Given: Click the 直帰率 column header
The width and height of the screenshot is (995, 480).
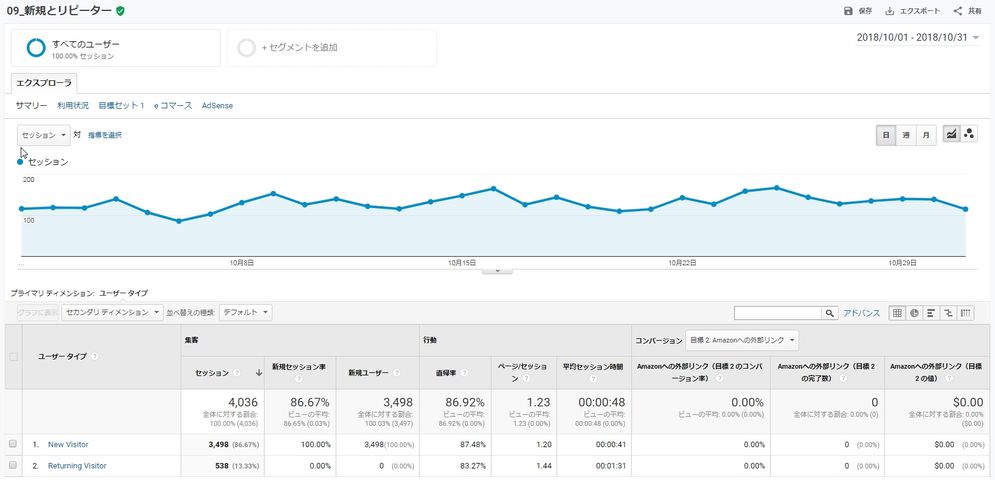Looking at the screenshot, I should click(x=454, y=373).
